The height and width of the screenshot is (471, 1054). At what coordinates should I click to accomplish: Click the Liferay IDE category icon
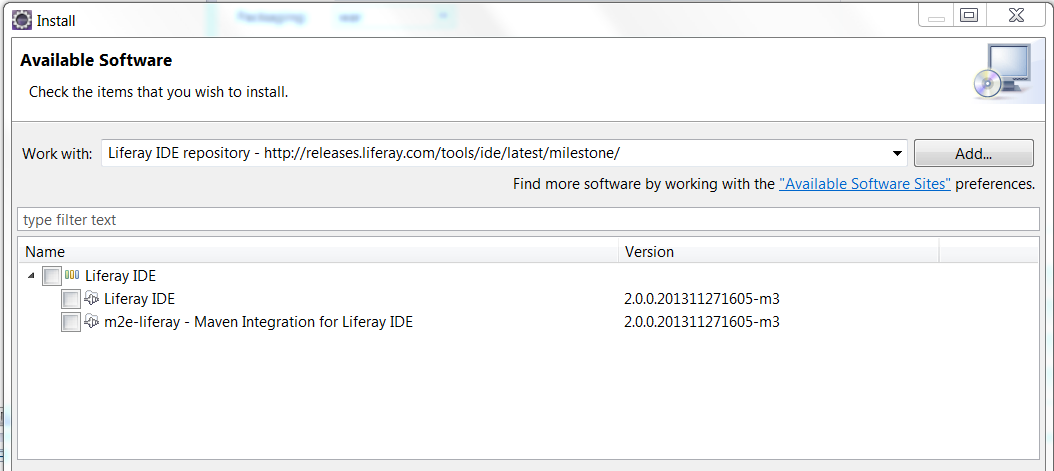pos(72,275)
